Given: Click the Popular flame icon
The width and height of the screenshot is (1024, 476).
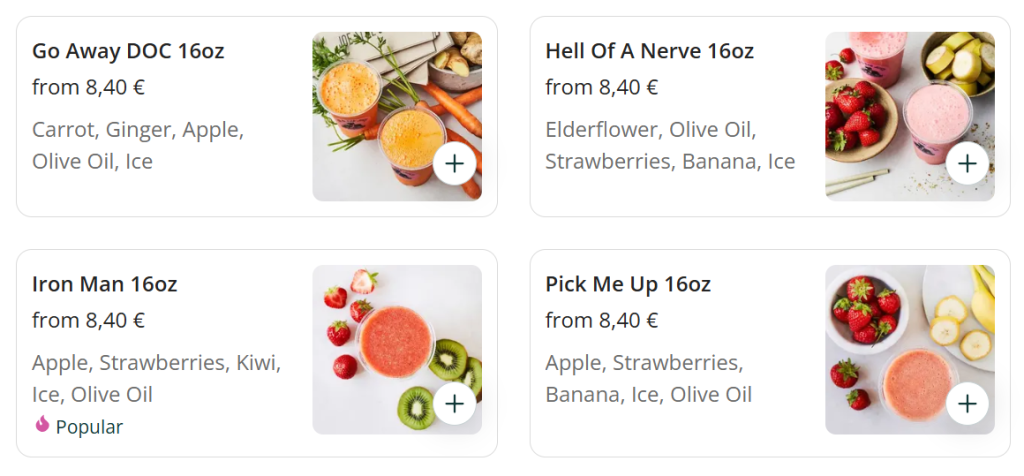Looking at the screenshot, I should [x=42, y=425].
